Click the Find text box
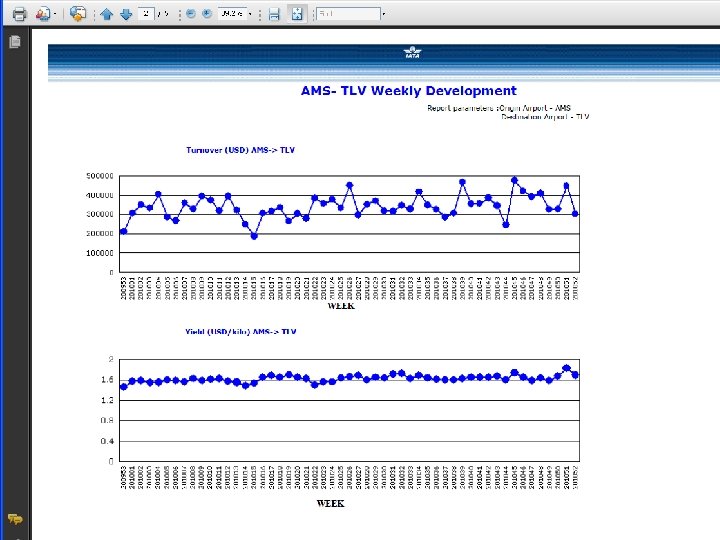720x540 pixels. 348,14
